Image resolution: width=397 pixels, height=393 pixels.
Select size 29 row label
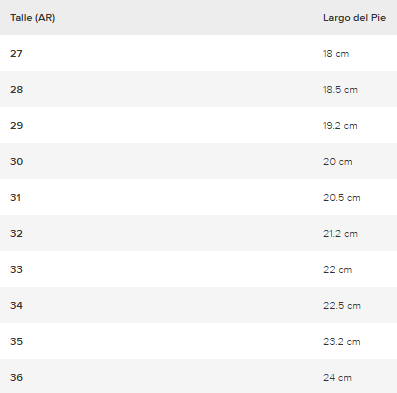(16, 126)
